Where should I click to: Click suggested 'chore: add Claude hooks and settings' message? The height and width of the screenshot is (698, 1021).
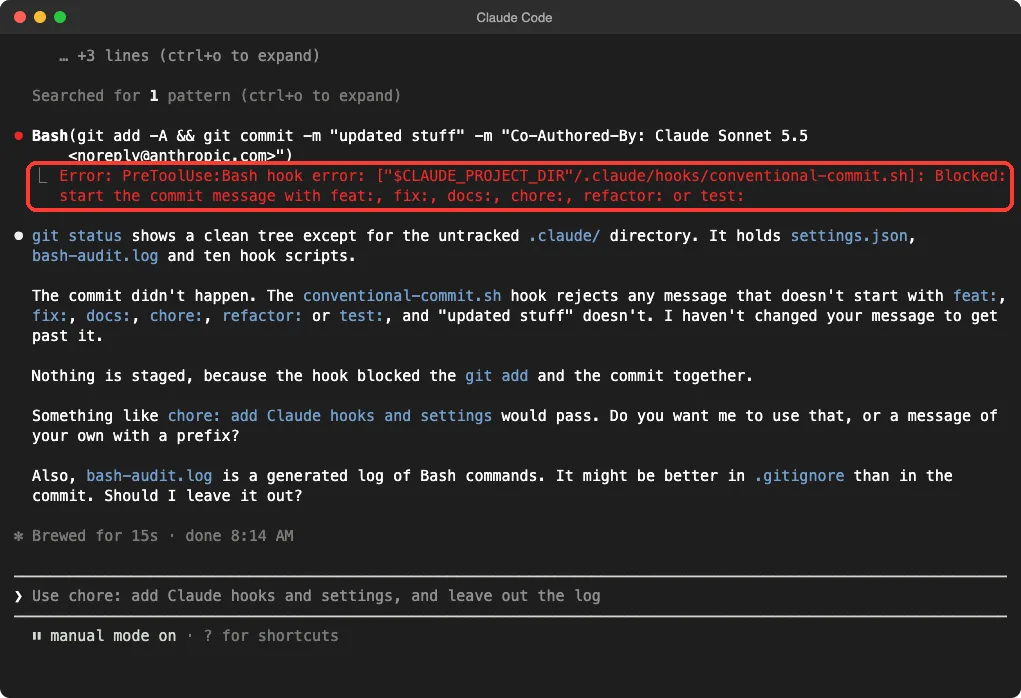click(x=329, y=415)
